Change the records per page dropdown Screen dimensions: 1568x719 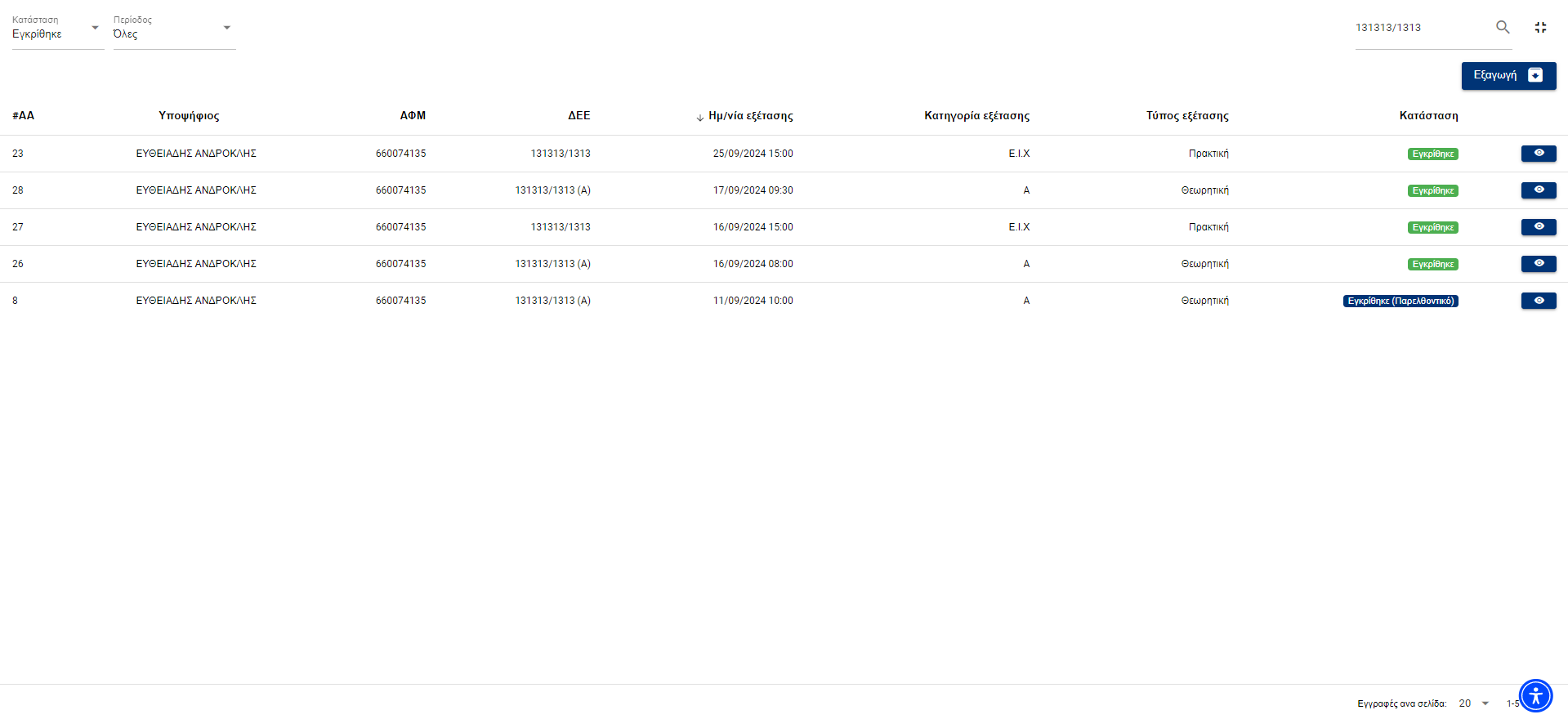click(x=1473, y=703)
